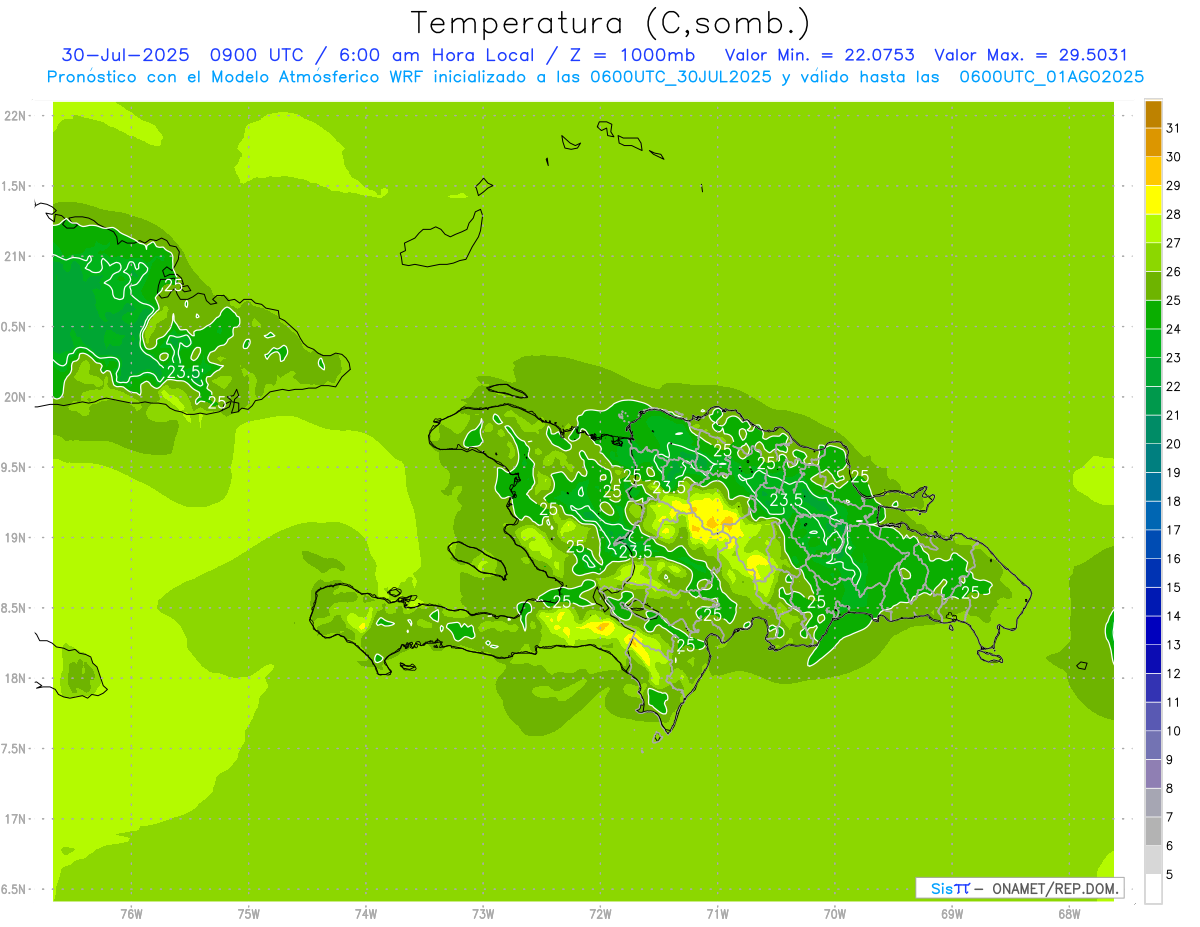
Task: Pick the gray swatch between 6 and 7
Action: (x=1153, y=831)
